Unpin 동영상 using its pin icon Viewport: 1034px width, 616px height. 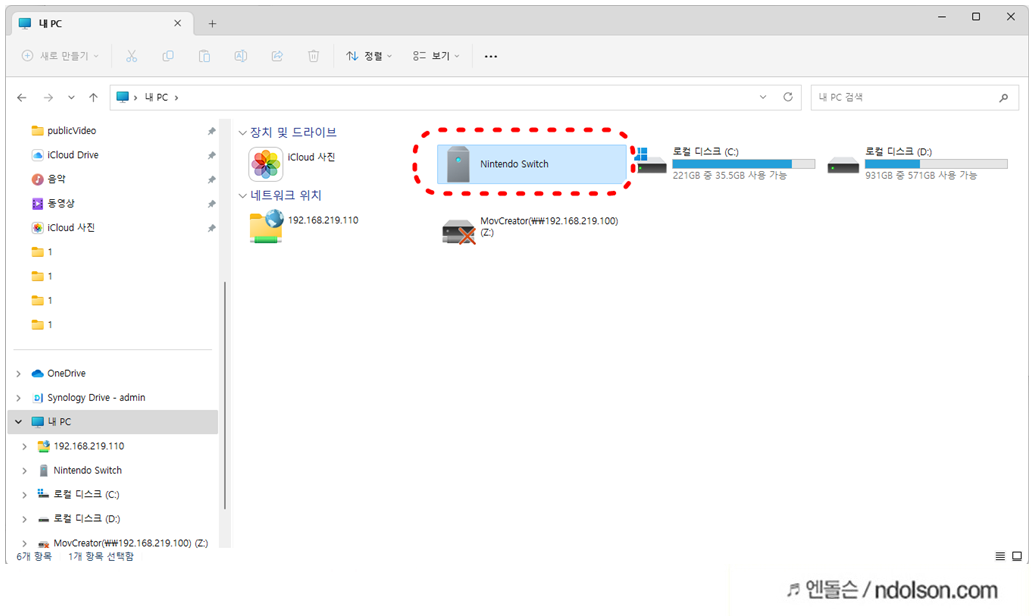[x=211, y=204]
